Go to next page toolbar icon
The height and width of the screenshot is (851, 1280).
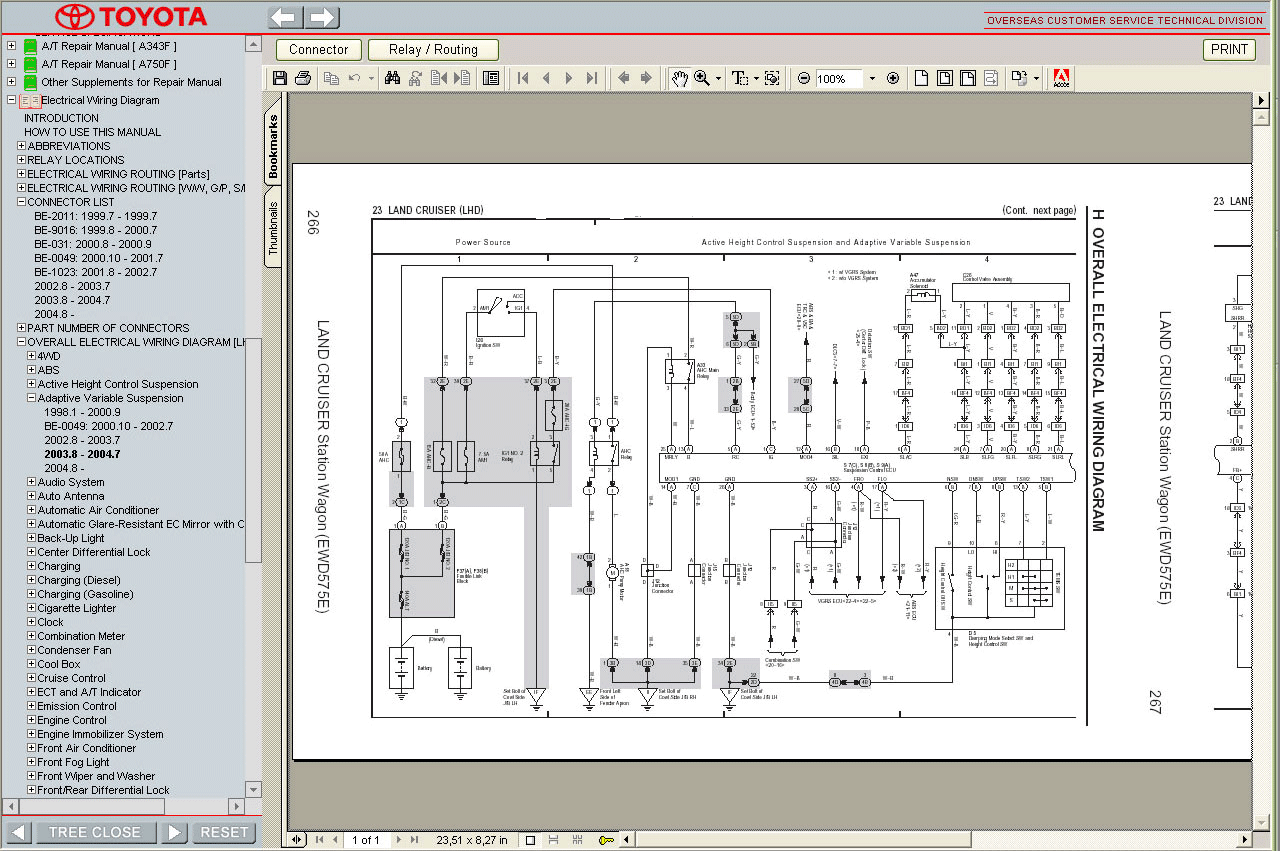569,78
